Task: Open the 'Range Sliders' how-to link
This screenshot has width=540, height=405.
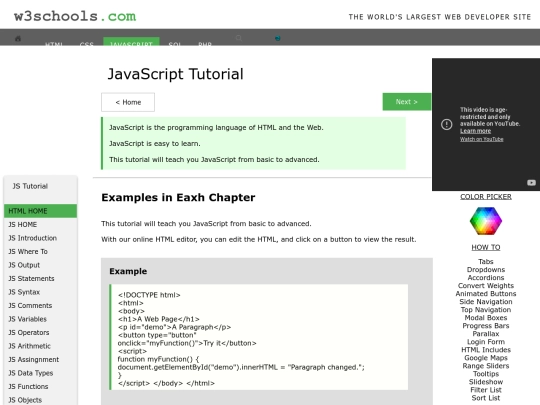Action: coord(486,366)
